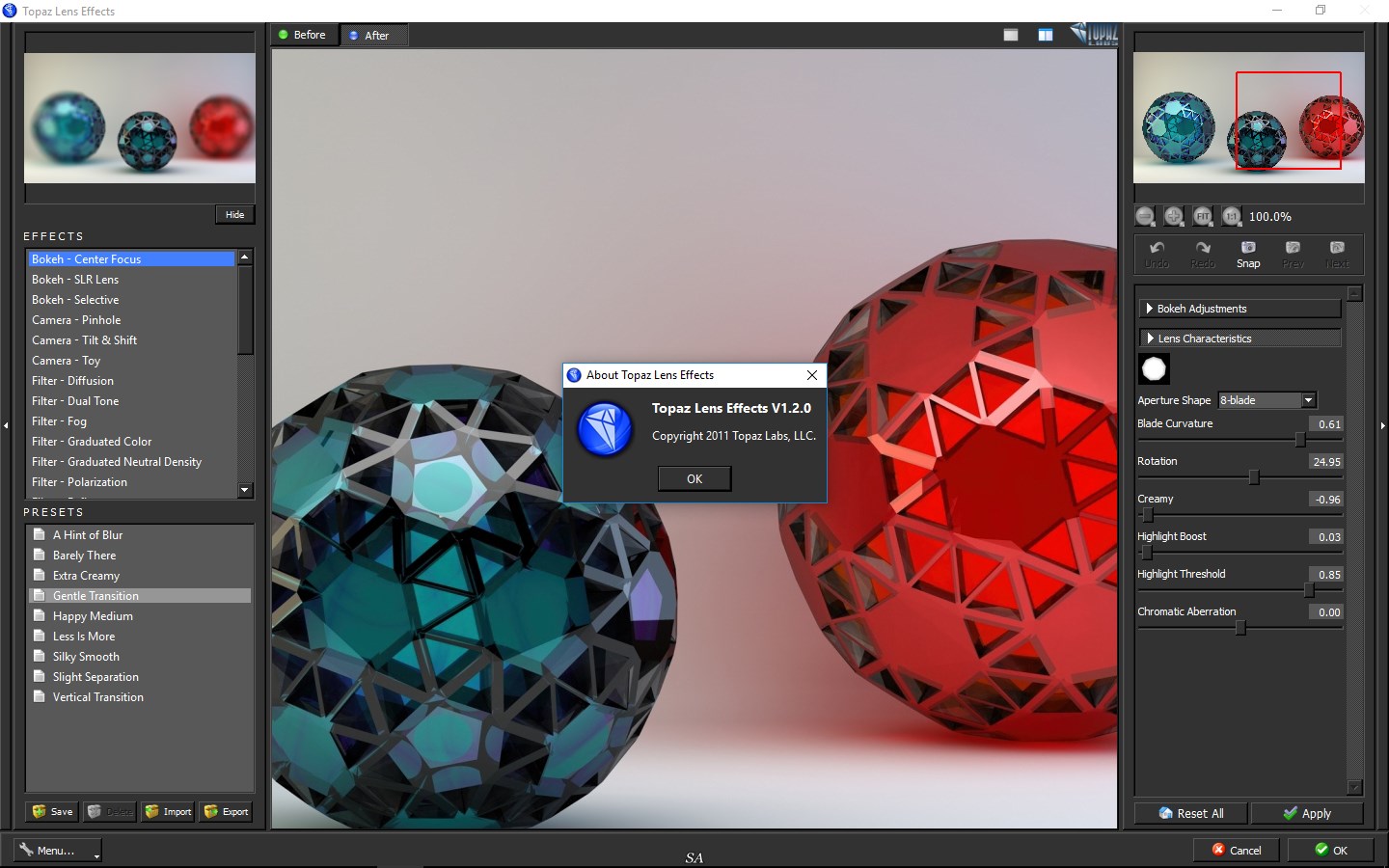Screen dimensions: 1389x868
Task: Open the Aperture Shape dropdown
Action: (1267, 400)
